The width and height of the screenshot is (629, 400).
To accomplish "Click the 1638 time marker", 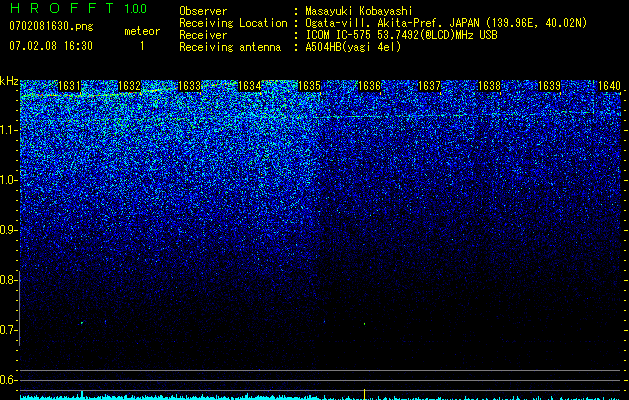I will [x=490, y=86].
